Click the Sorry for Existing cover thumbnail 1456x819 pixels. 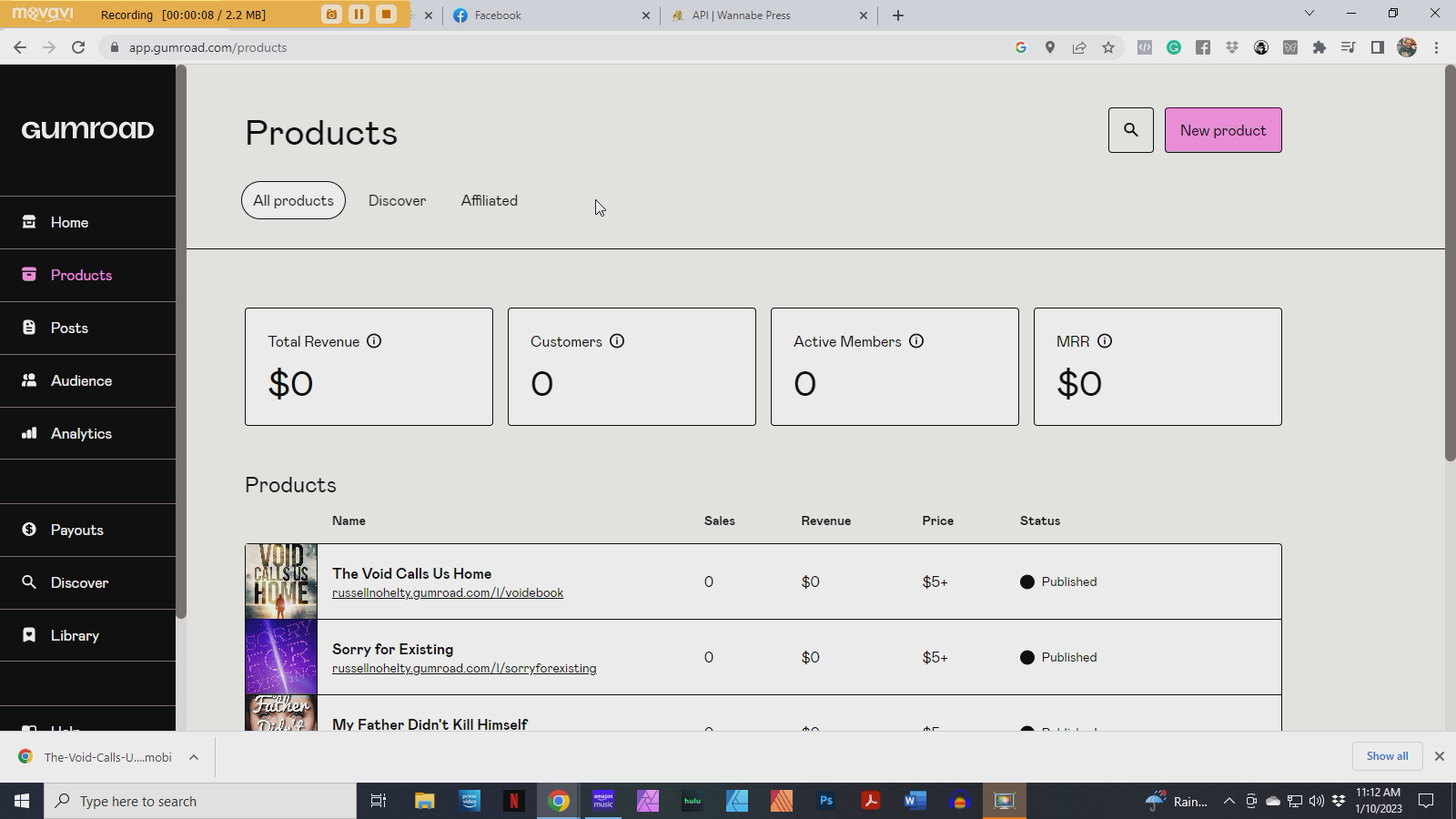tap(280, 657)
